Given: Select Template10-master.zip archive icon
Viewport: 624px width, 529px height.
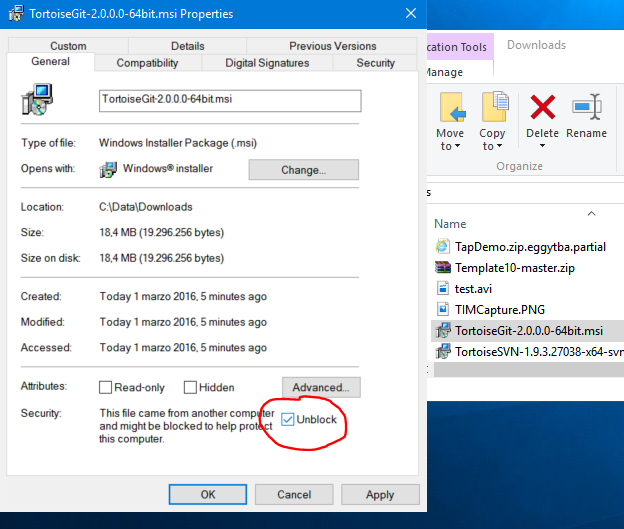Looking at the screenshot, I should tap(442, 267).
